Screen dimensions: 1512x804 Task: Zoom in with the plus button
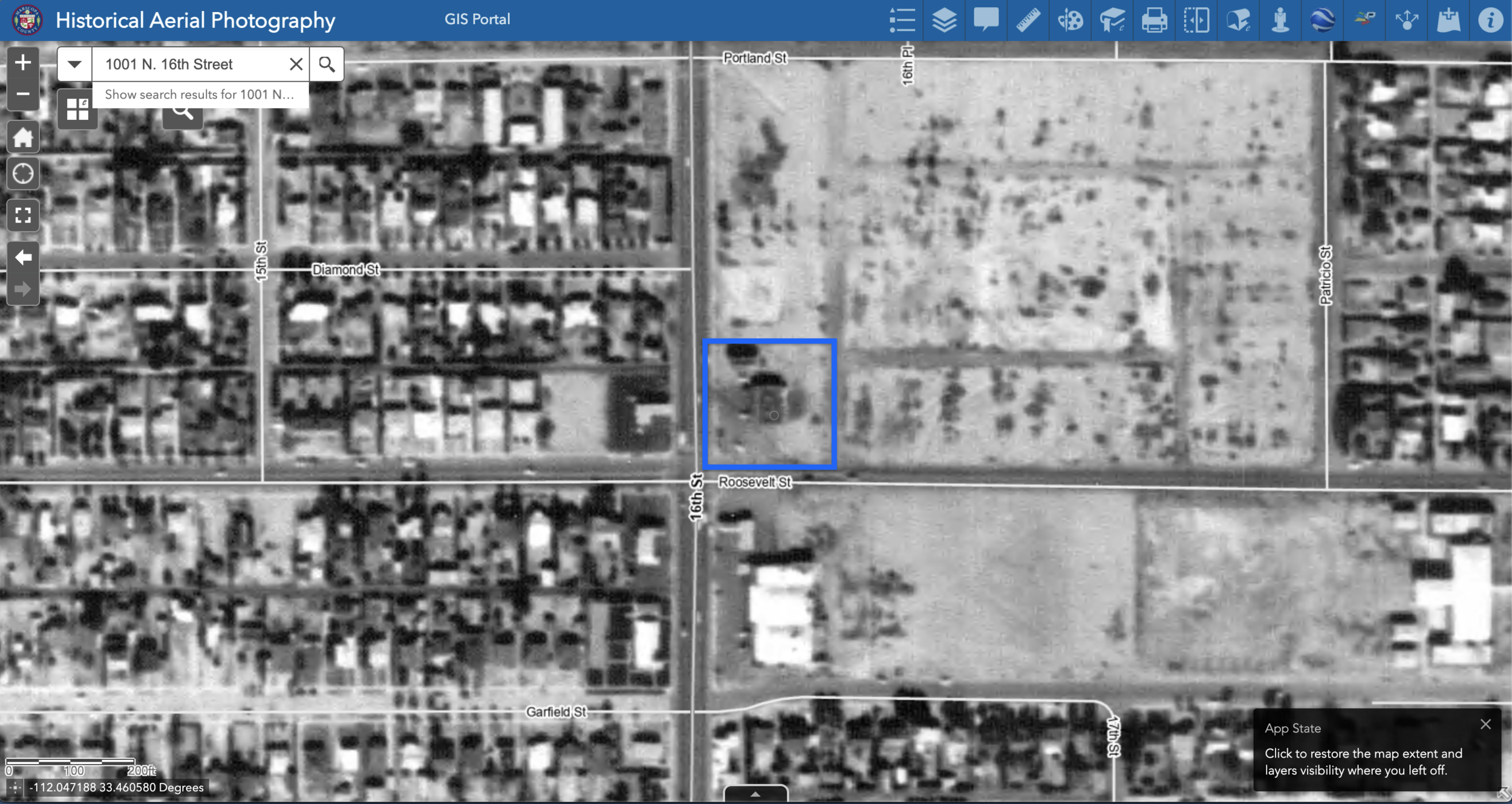coord(23,62)
